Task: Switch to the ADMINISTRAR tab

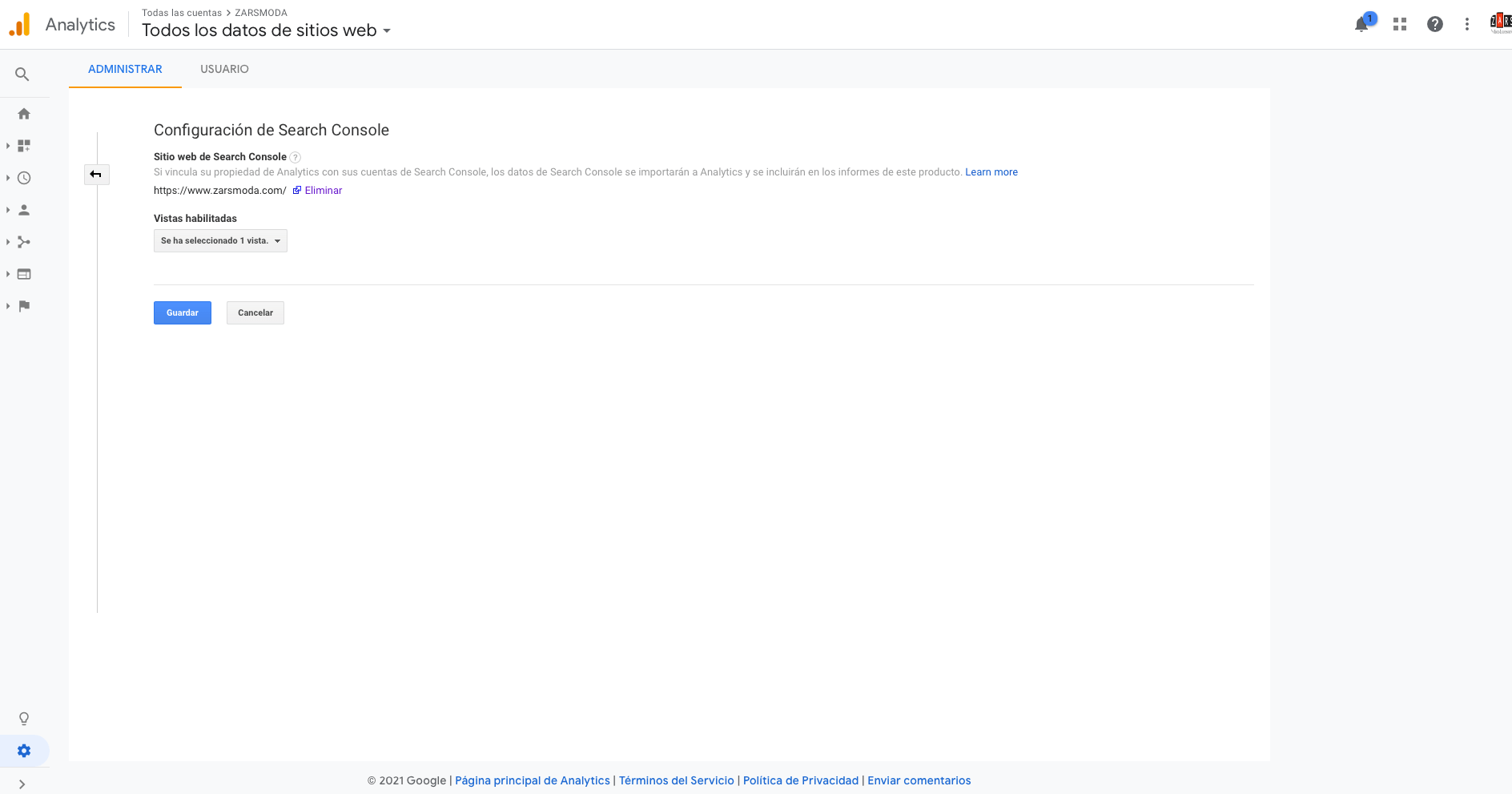Action: pyautogui.click(x=125, y=69)
